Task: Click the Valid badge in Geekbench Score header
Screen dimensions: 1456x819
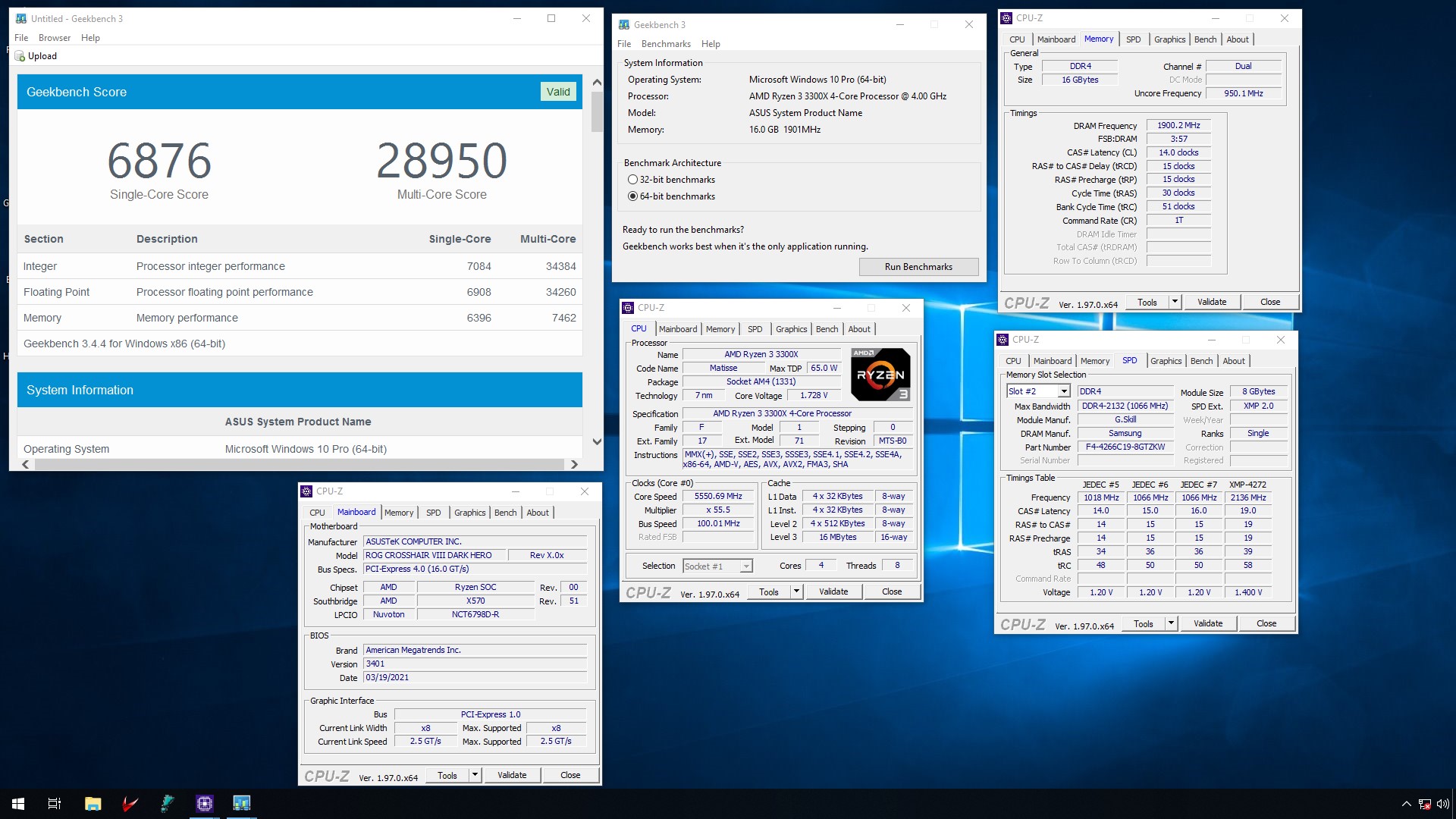Action: [x=558, y=92]
